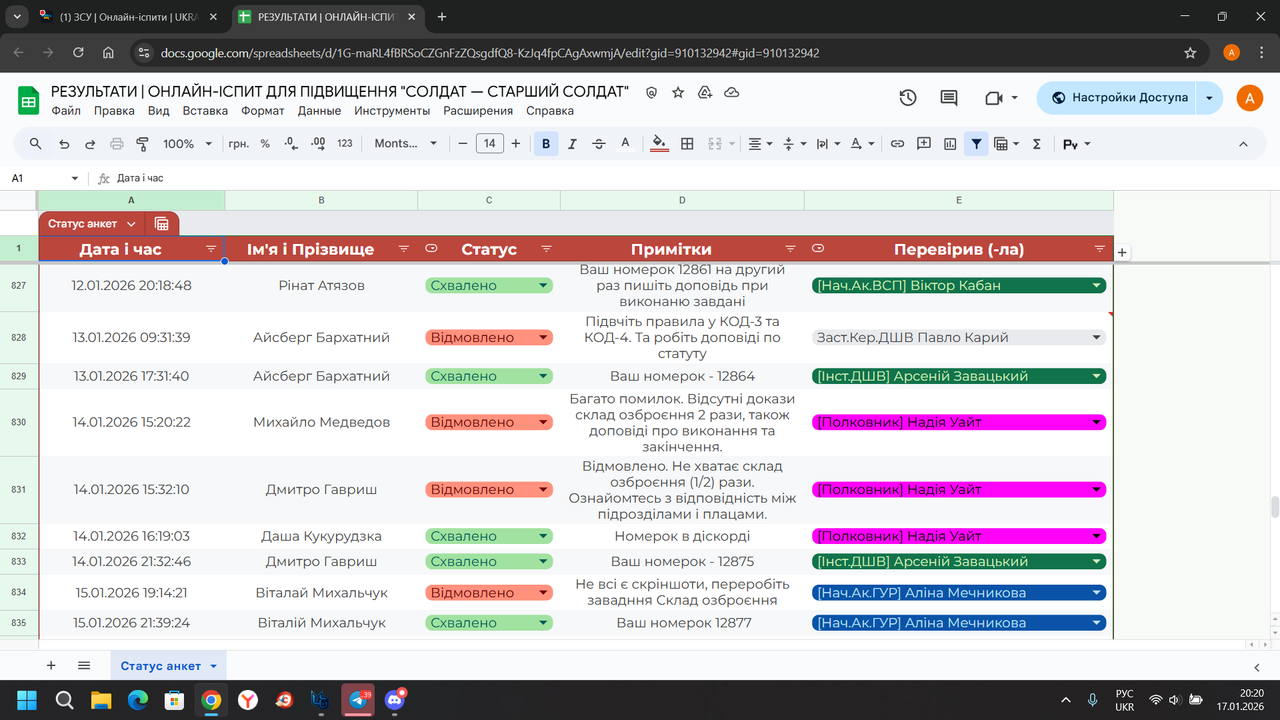Decrease font size with minus button

(x=463, y=144)
